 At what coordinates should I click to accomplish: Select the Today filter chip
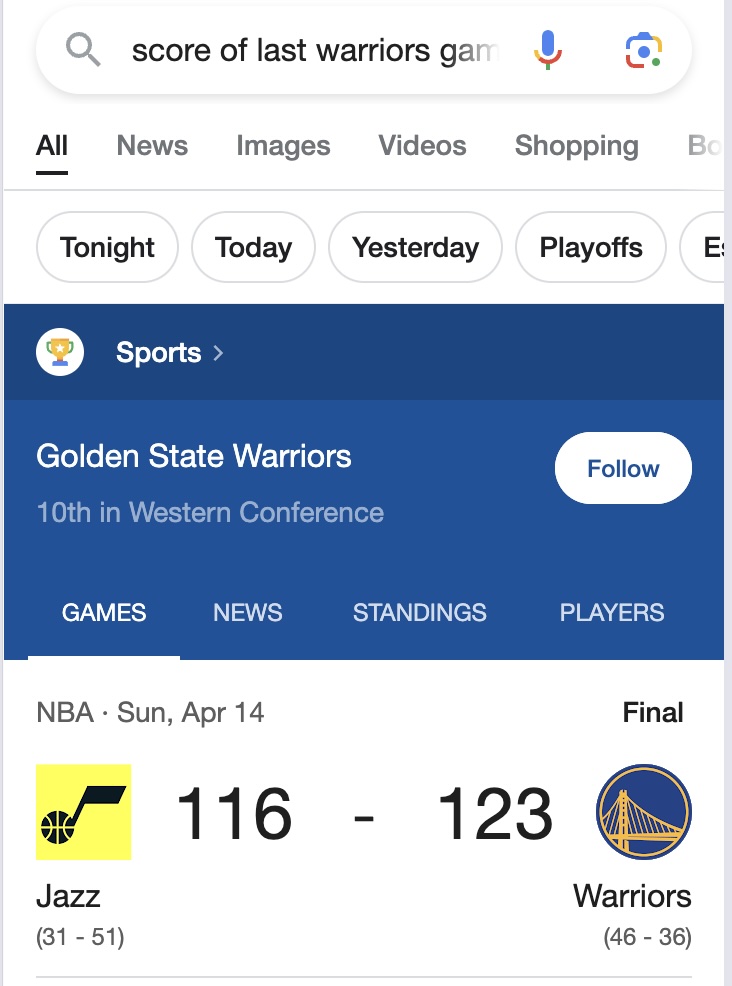click(x=253, y=247)
